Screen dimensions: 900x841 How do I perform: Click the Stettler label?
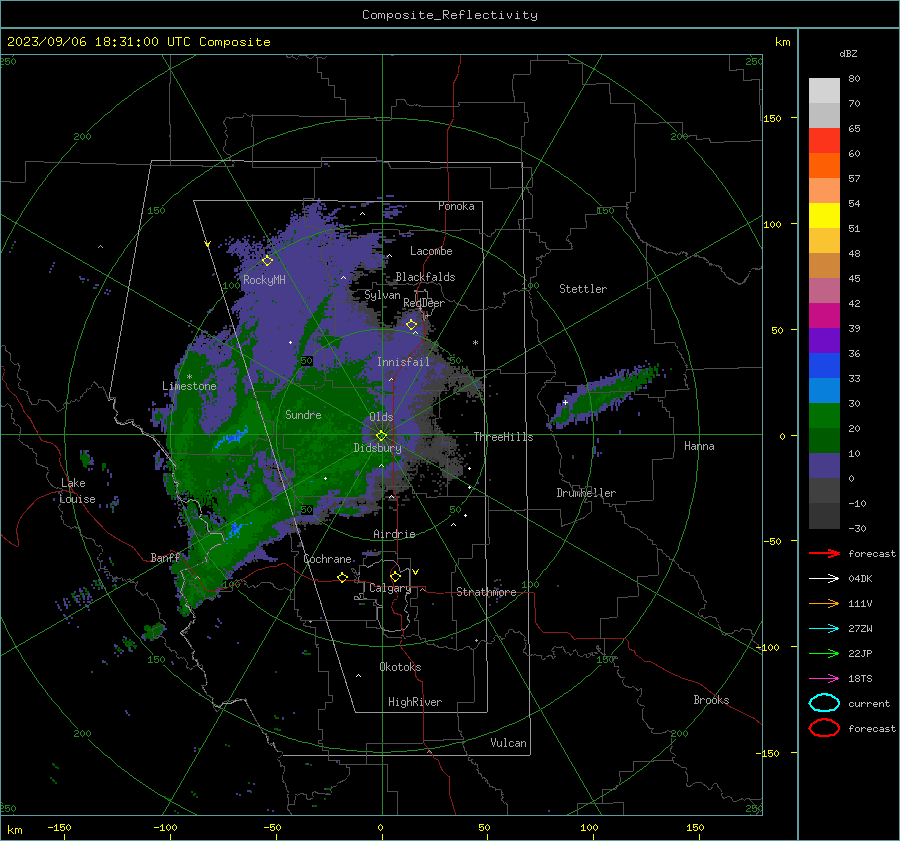(x=583, y=289)
